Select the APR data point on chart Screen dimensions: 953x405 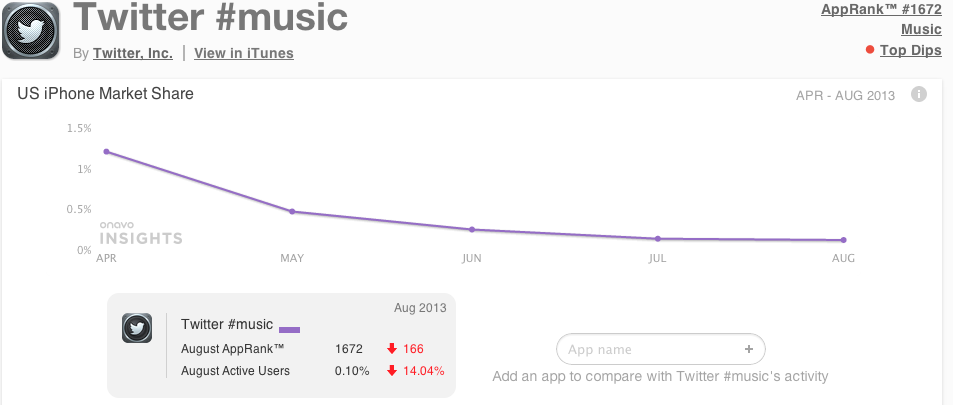pyautogui.click(x=106, y=151)
